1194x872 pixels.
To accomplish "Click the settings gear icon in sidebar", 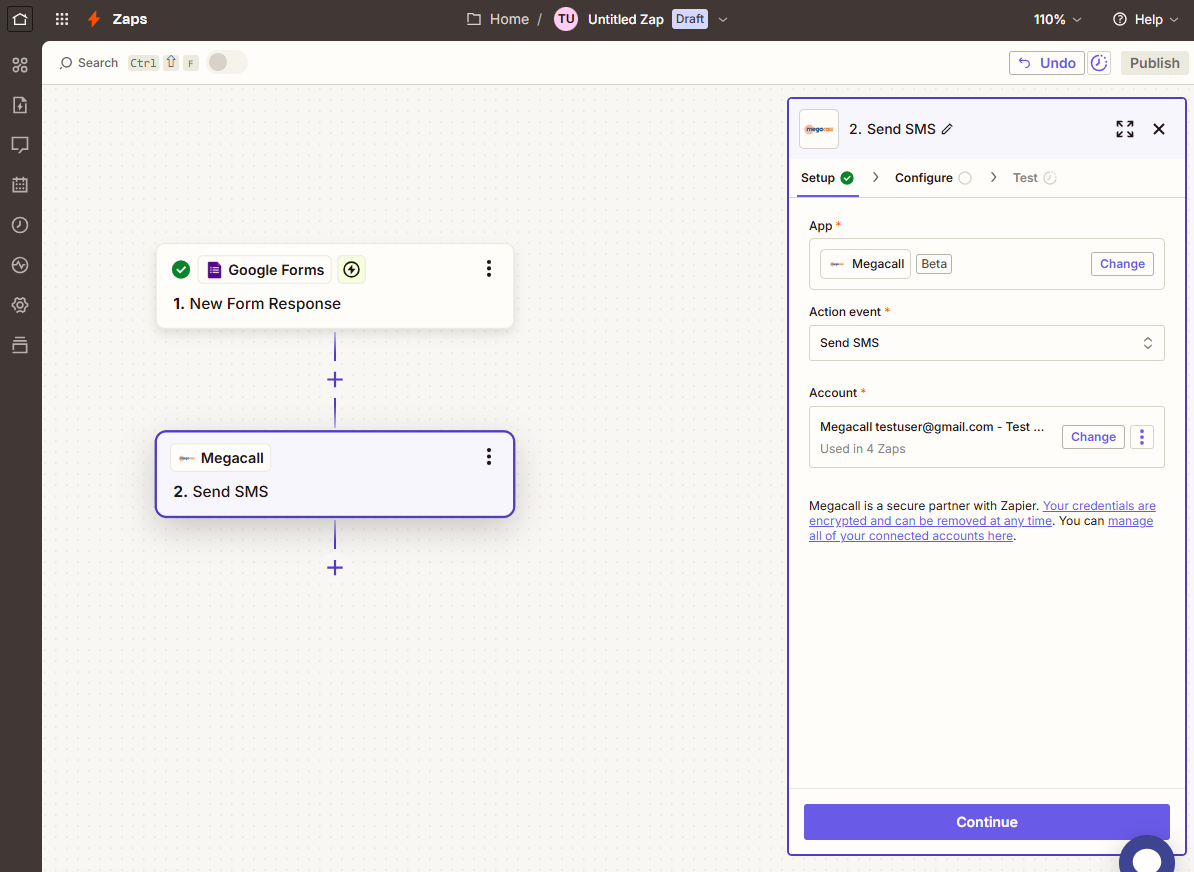I will pyautogui.click(x=20, y=305).
